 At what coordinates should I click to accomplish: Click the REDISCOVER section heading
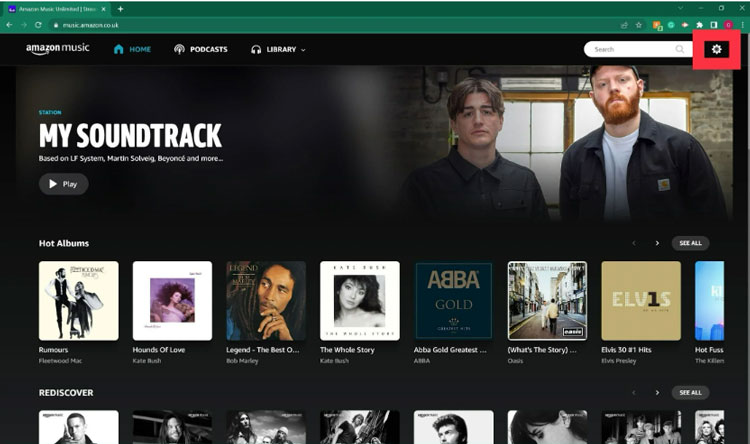(66, 392)
